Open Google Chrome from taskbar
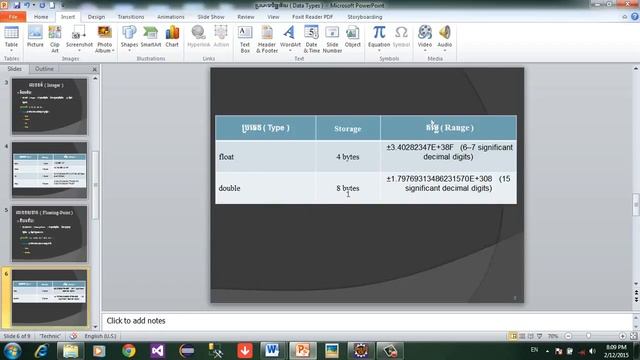Image resolution: width=640 pixels, height=360 pixels. pos(129,351)
